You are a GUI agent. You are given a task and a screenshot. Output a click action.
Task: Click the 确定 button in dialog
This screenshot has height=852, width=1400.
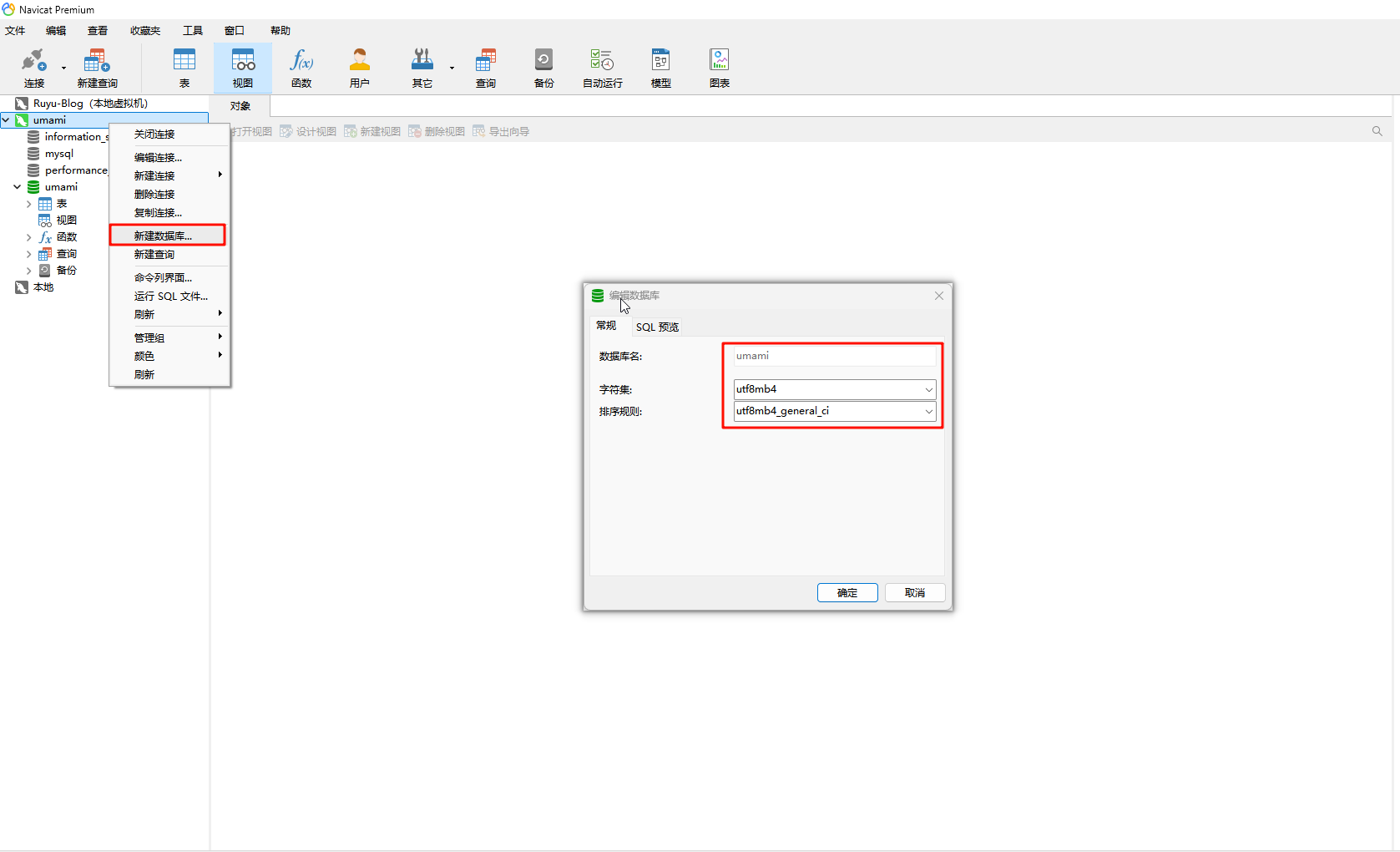(847, 592)
